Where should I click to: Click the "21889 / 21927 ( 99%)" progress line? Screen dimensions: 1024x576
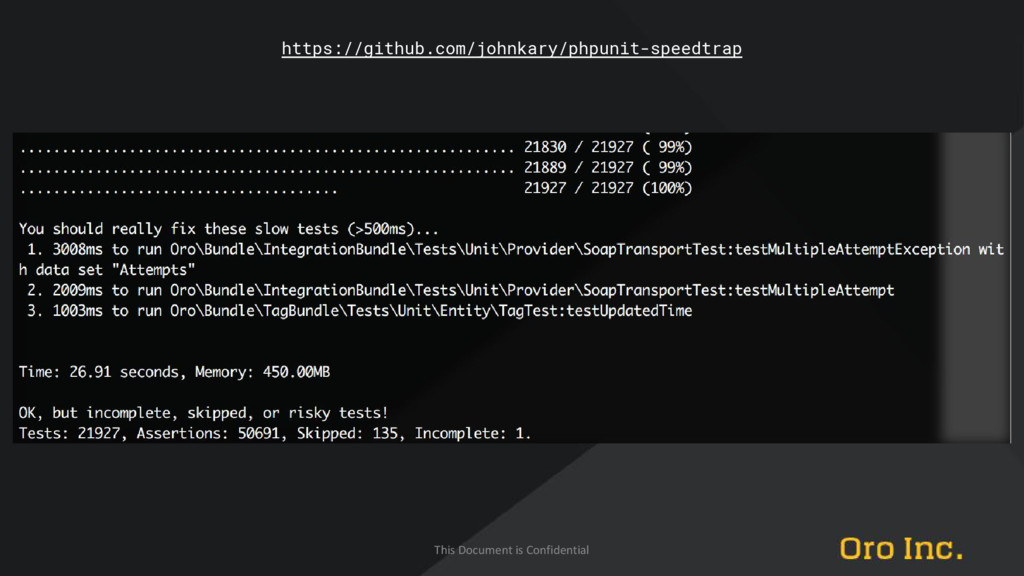[x=356, y=168]
